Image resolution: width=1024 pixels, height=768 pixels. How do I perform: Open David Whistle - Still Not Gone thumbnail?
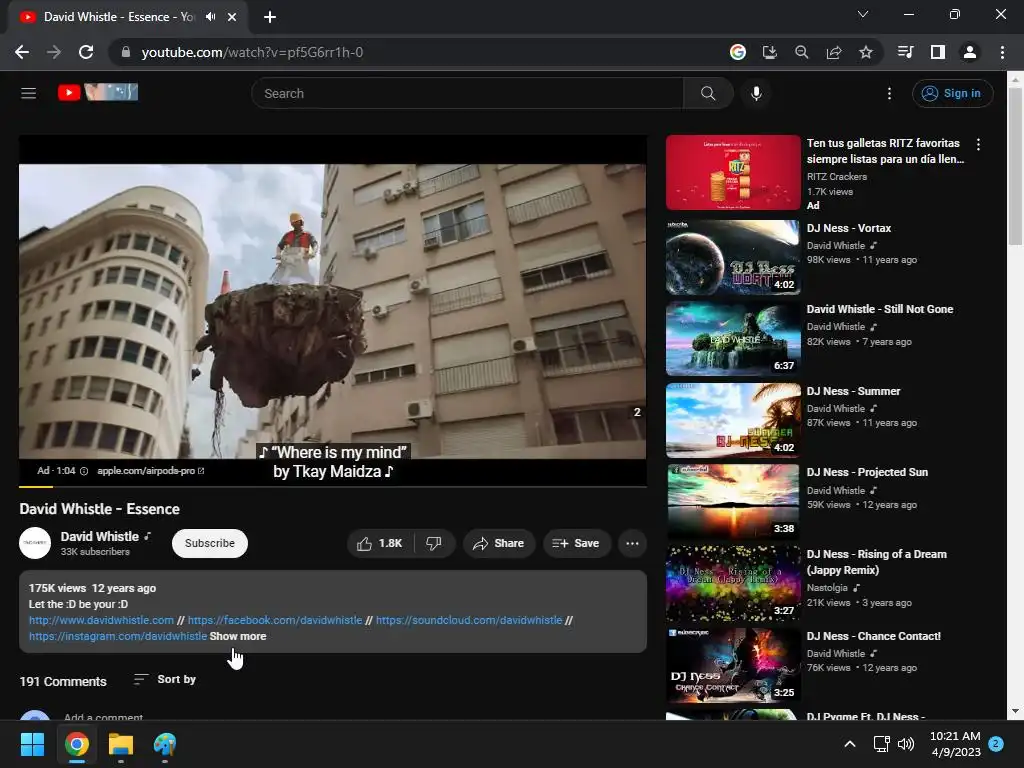click(733, 338)
